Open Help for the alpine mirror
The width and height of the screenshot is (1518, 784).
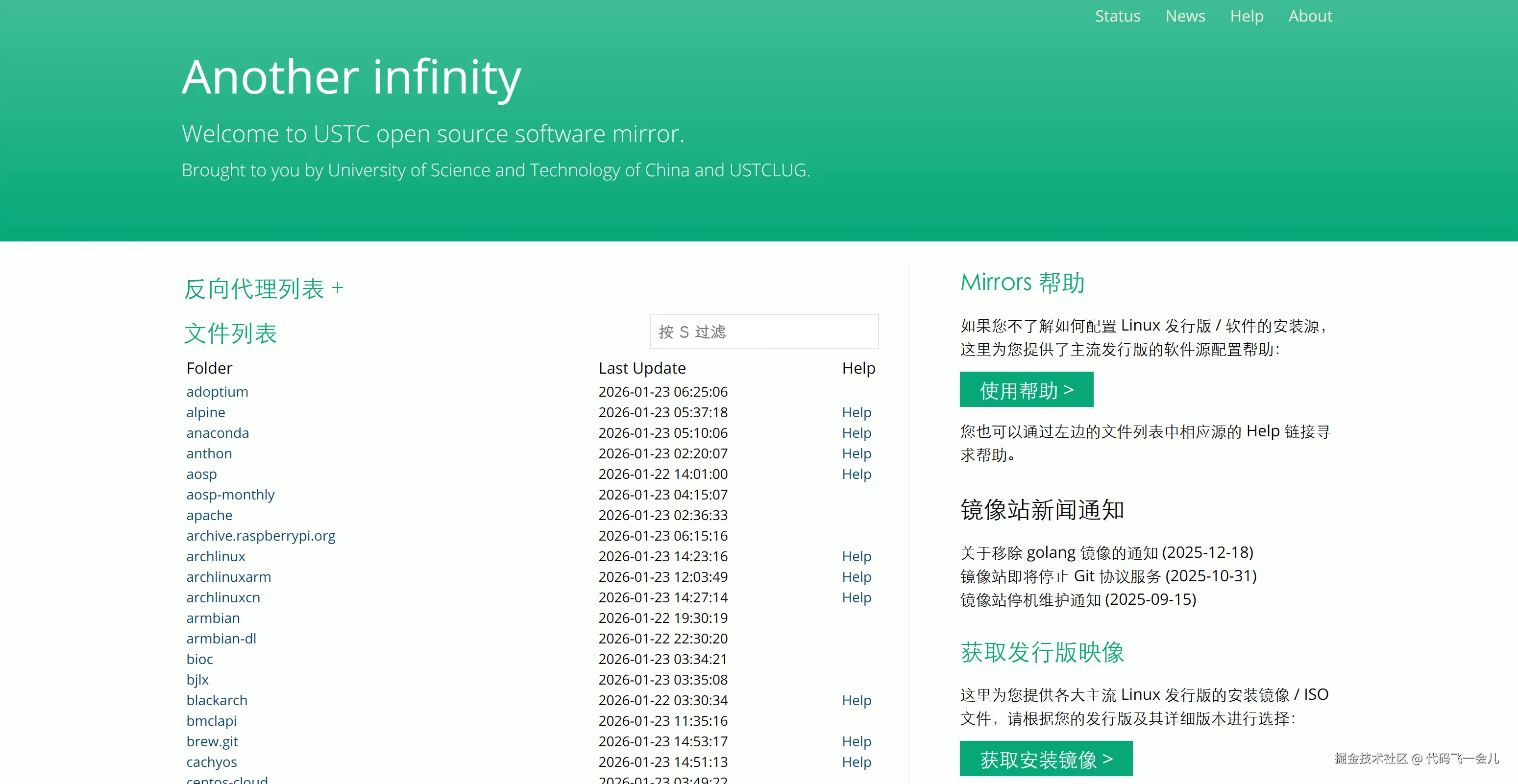pyautogui.click(x=856, y=412)
